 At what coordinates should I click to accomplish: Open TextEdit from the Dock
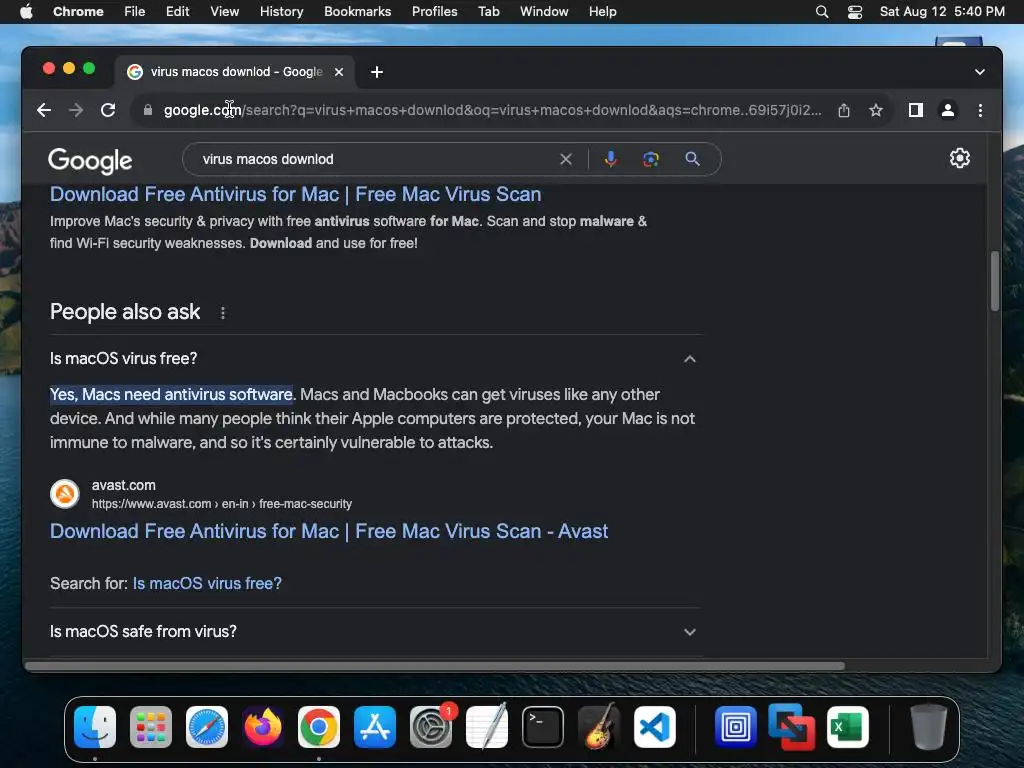tap(487, 726)
